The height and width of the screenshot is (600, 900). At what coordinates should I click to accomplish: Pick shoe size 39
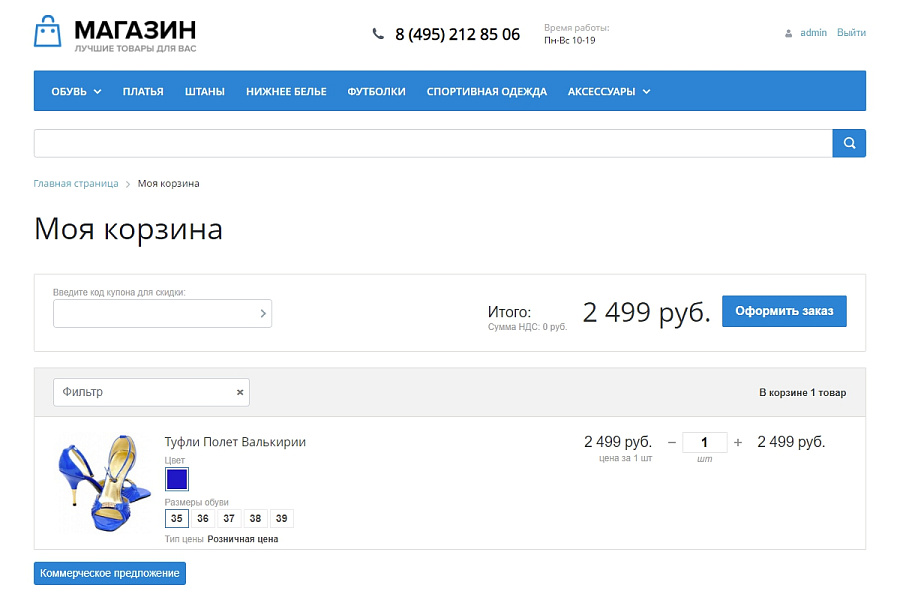point(281,518)
